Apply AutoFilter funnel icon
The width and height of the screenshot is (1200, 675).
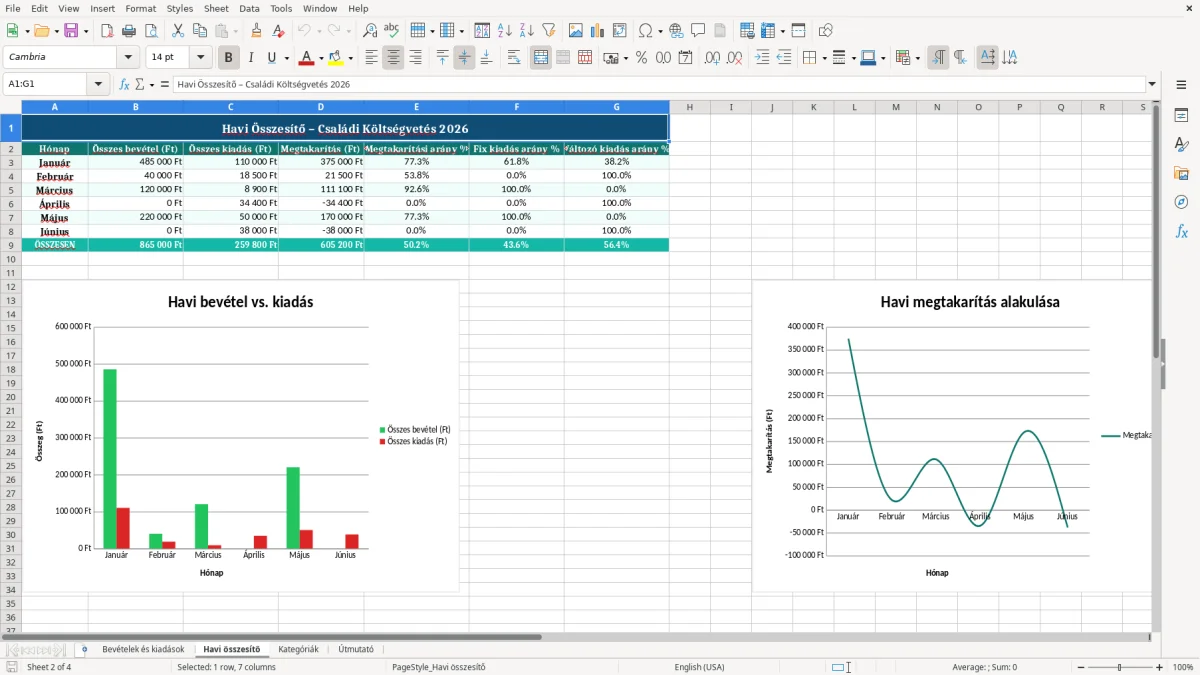pyautogui.click(x=548, y=31)
